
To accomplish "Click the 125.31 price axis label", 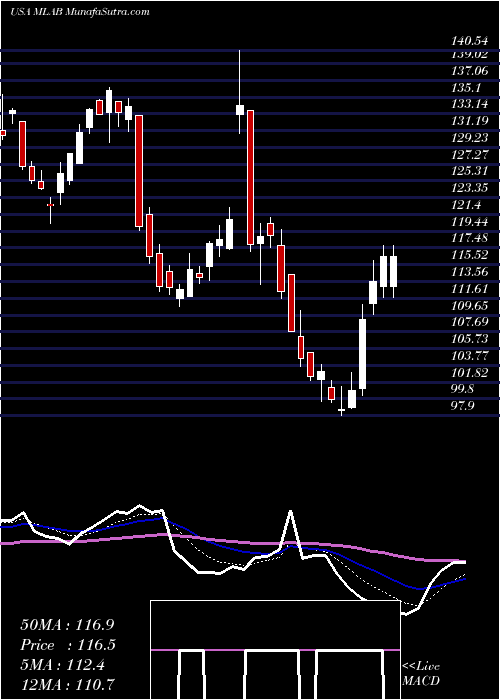I will 469,171.
